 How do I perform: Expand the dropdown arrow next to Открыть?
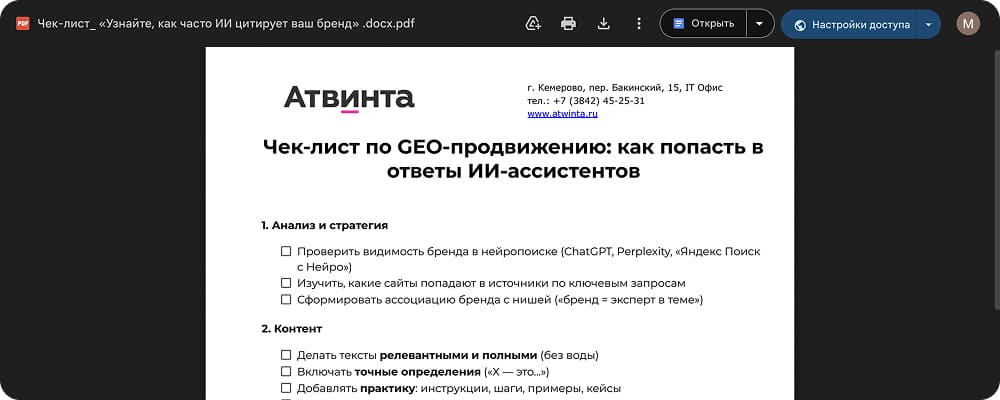759,24
